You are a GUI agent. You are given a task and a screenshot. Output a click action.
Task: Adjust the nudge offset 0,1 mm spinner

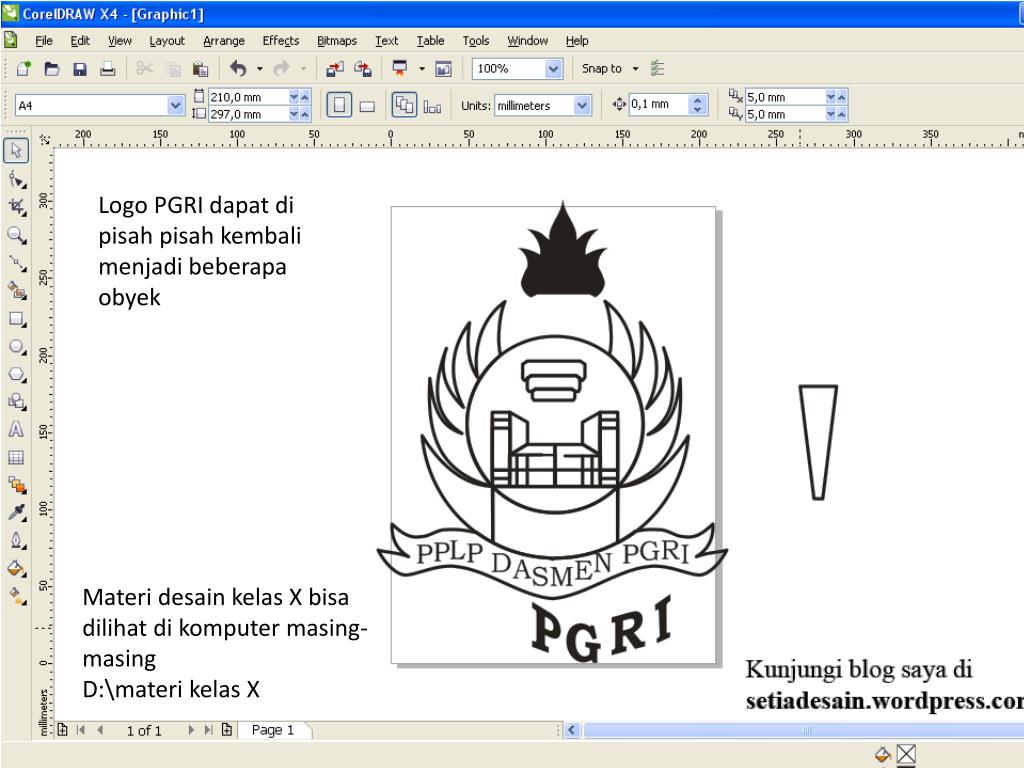tap(697, 104)
